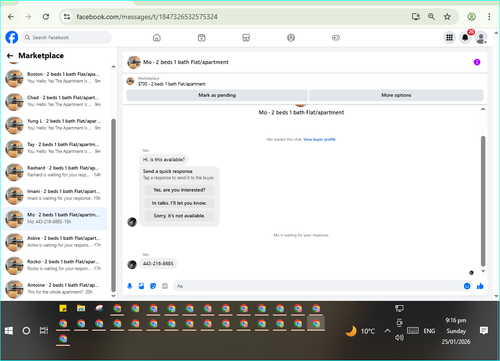The image size is (500, 361).
Task: Open the View buyer profile link
Action: [x=319, y=139]
